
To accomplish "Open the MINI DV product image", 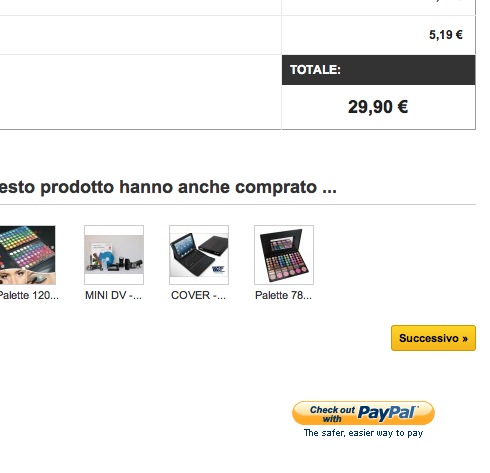I will click(114, 255).
